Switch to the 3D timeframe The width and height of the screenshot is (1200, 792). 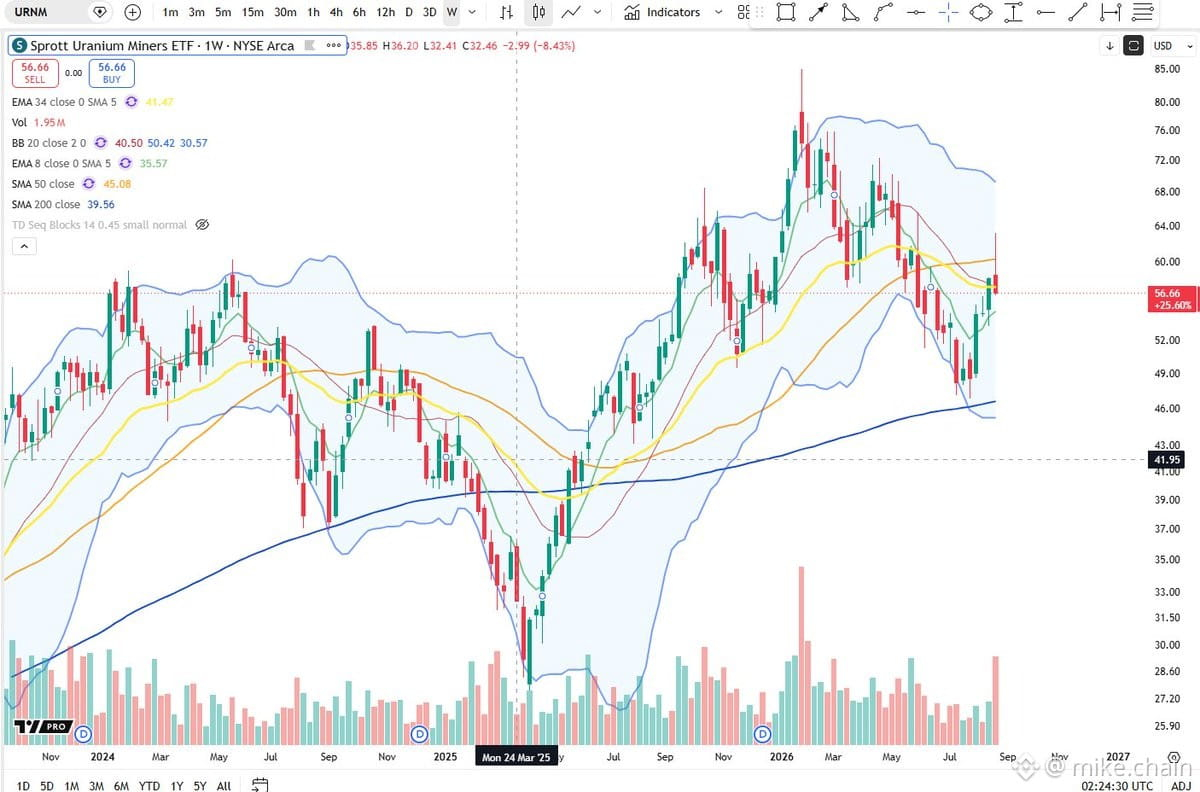[429, 12]
